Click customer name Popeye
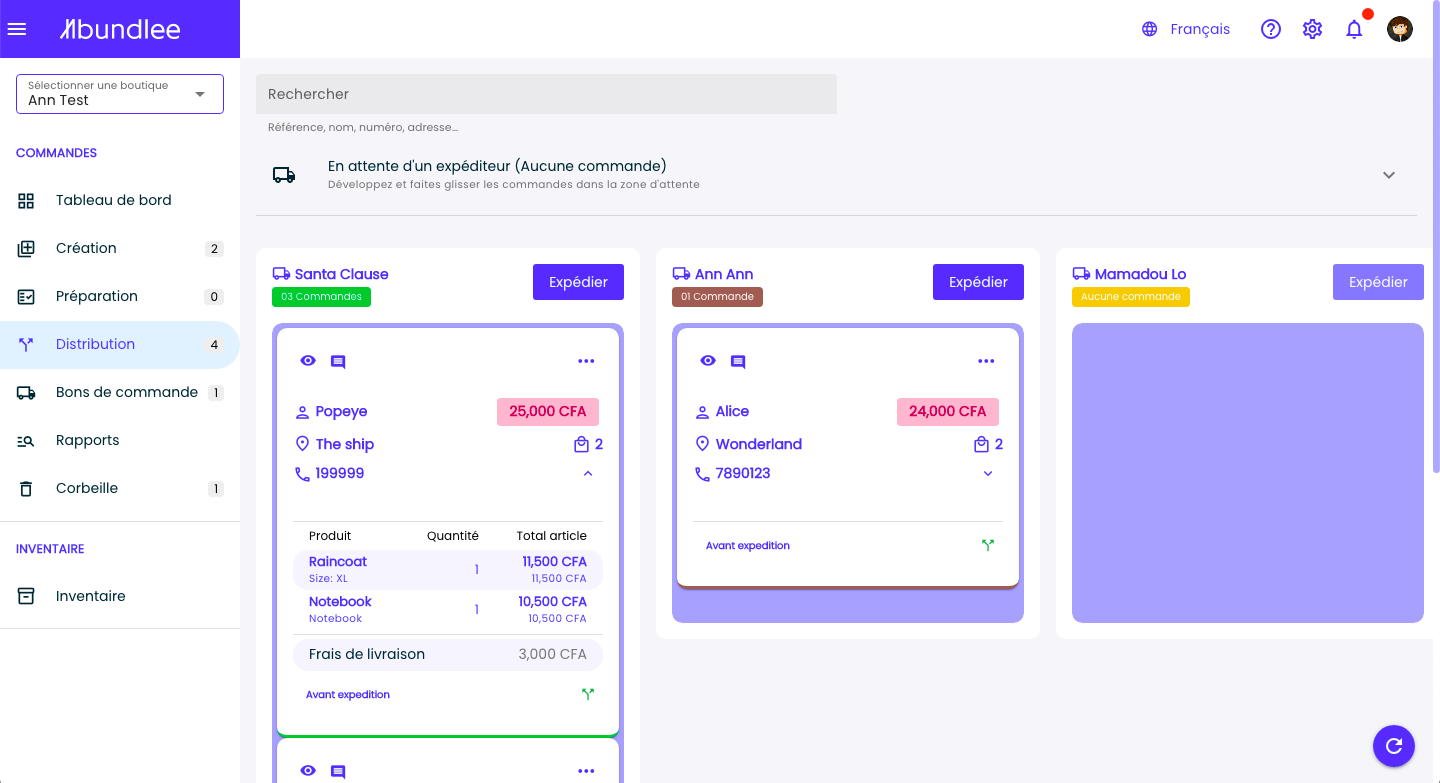This screenshot has width=1440, height=783. tap(341, 411)
